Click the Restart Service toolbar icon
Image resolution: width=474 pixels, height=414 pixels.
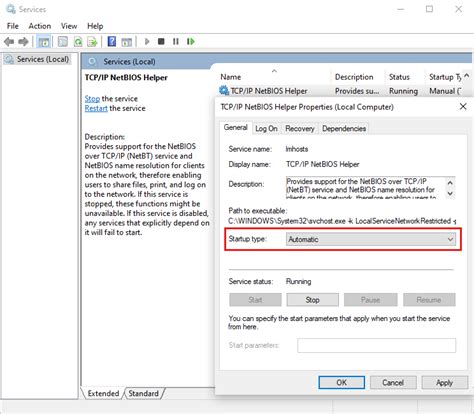pyautogui.click(x=191, y=42)
